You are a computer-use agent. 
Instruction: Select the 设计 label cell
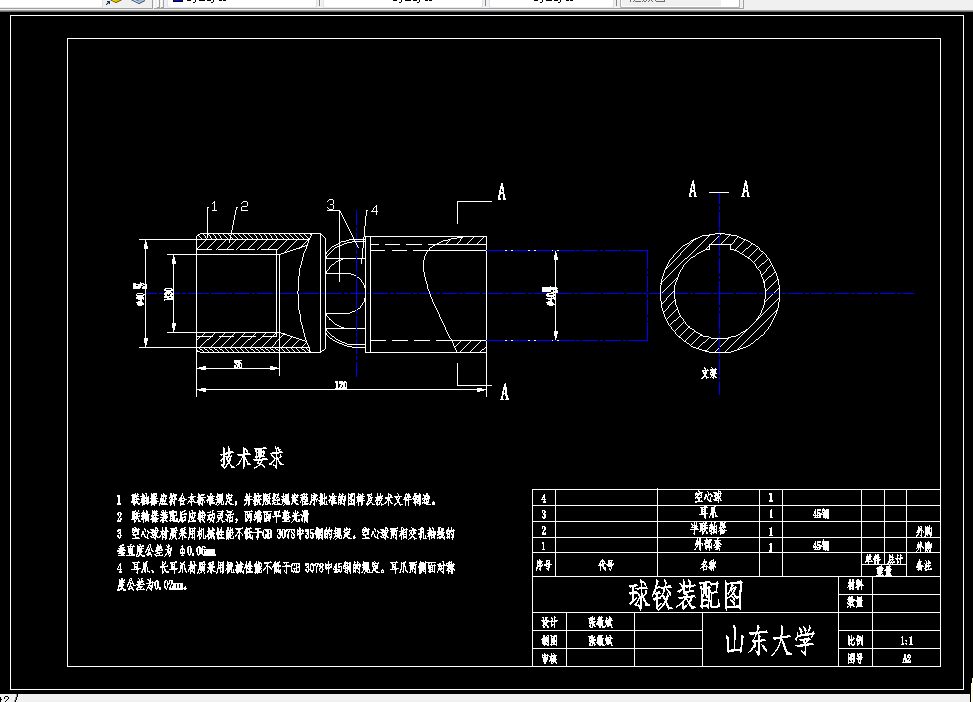point(549,622)
